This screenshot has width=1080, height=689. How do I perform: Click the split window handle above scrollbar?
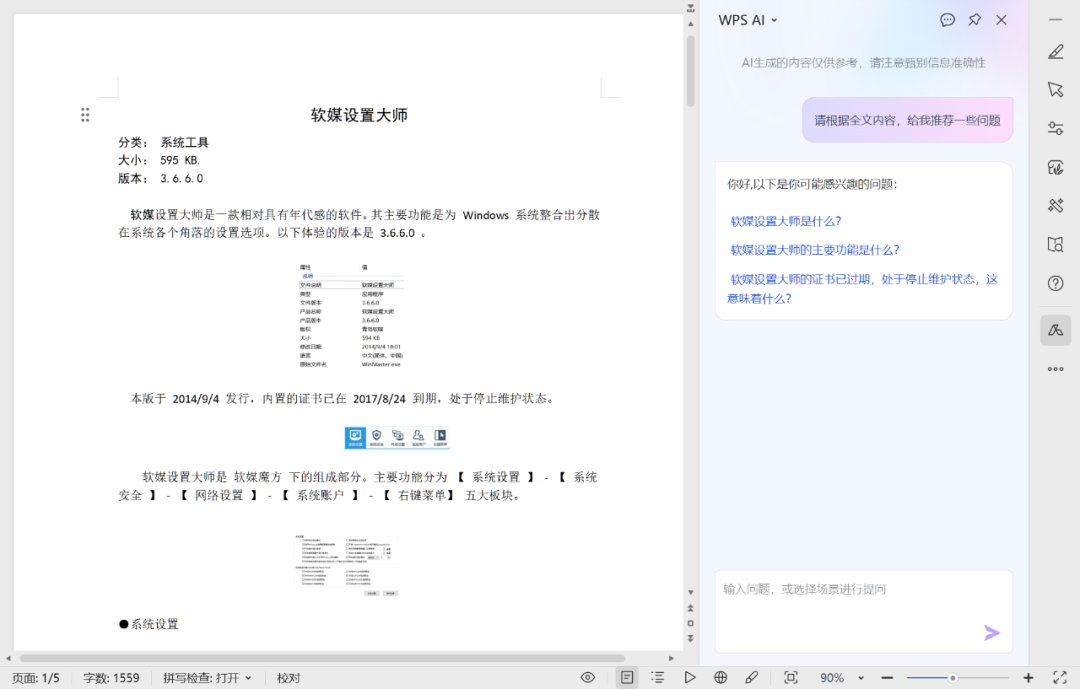pos(690,8)
